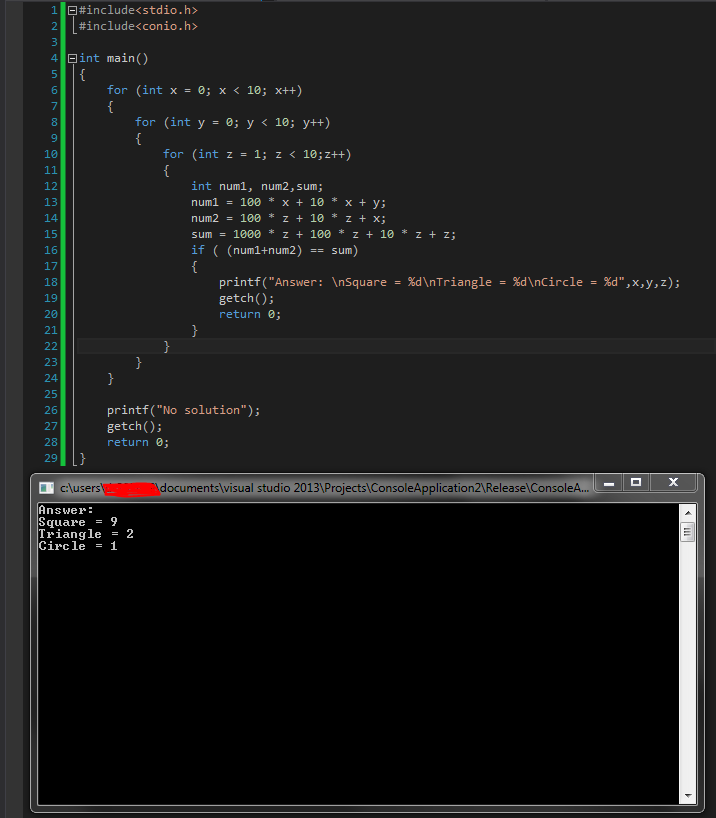Click on 'int main()' declaration
Image resolution: width=716 pixels, height=818 pixels.
click(x=114, y=58)
